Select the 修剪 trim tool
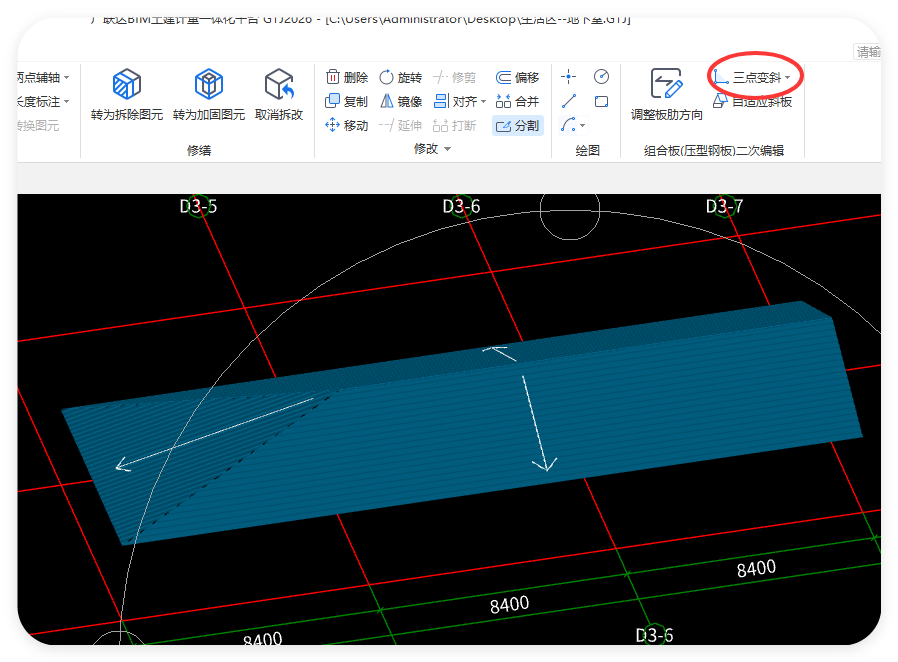The width and height of the screenshot is (898, 662). [x=454, y=77]
